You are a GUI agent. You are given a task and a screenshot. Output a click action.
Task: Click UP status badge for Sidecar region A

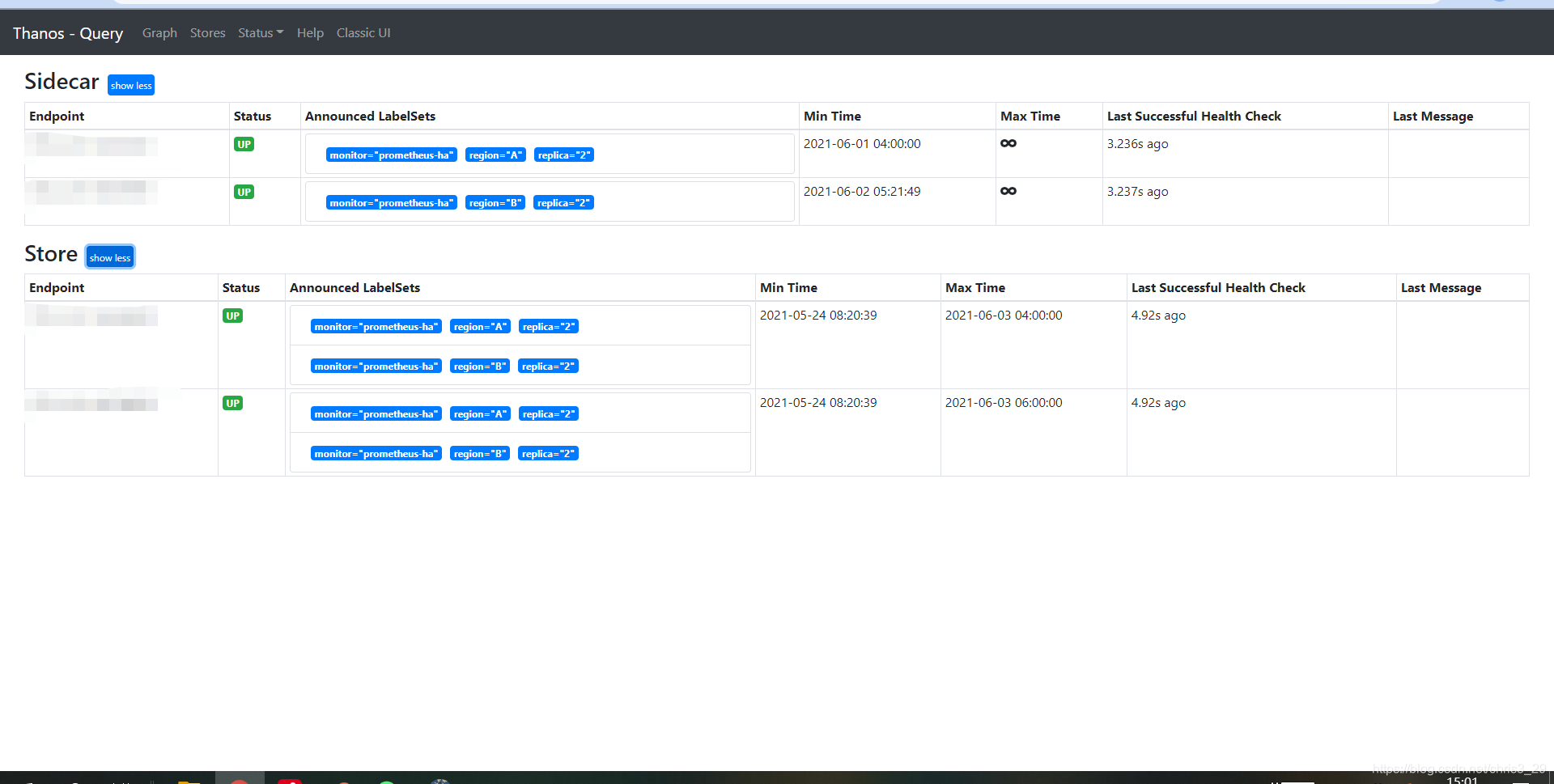coord(244,145)
